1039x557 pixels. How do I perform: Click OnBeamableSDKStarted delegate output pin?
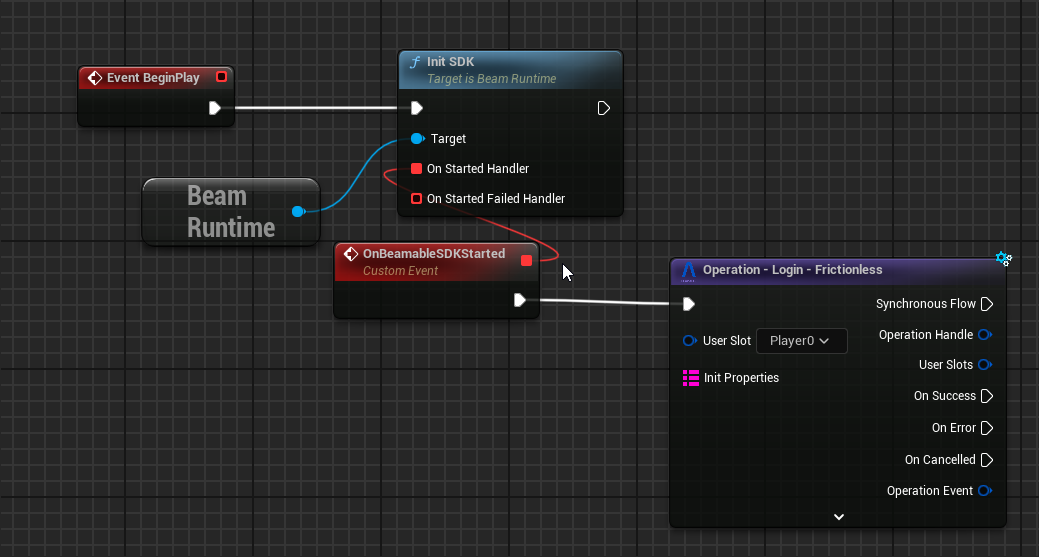pos(527,261)
